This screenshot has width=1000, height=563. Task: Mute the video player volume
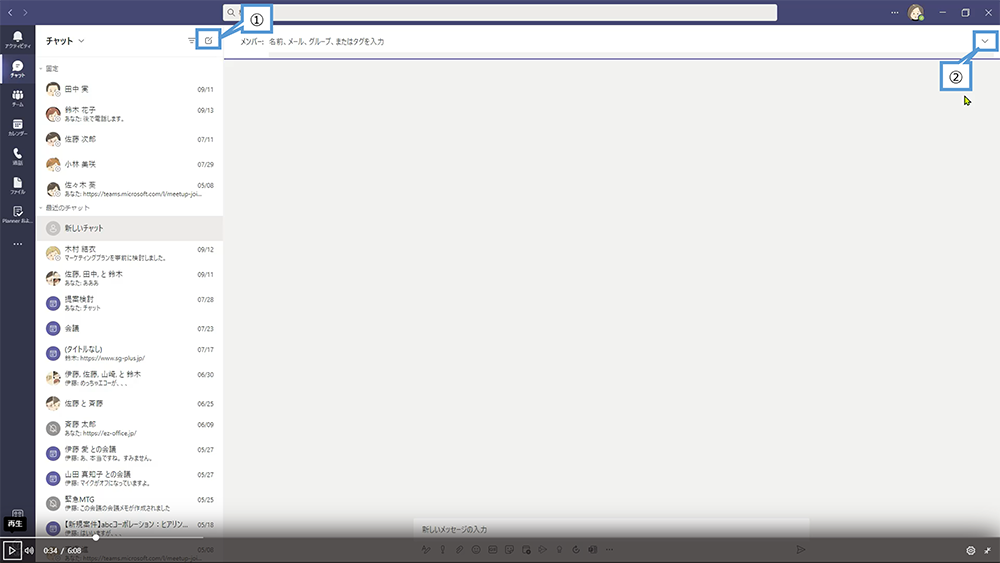click(x=29, y=550)
